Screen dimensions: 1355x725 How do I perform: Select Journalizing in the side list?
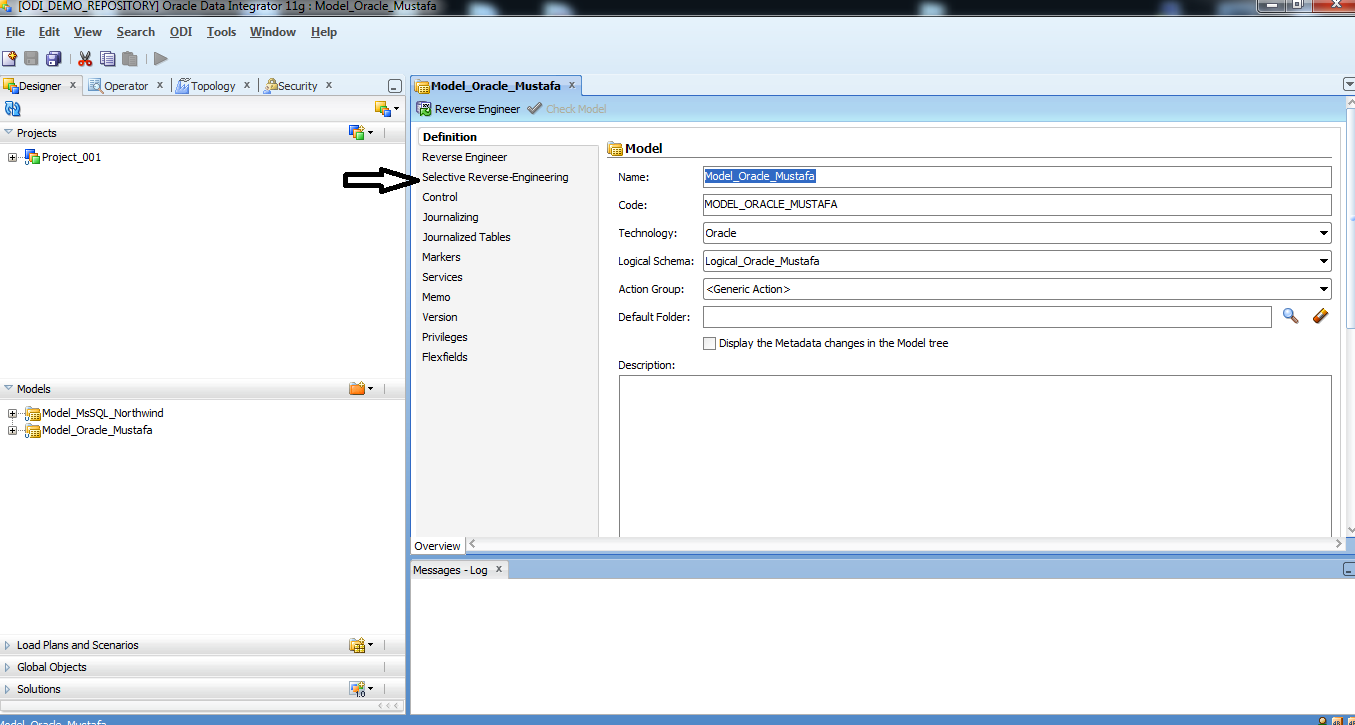tap(450, 217)
